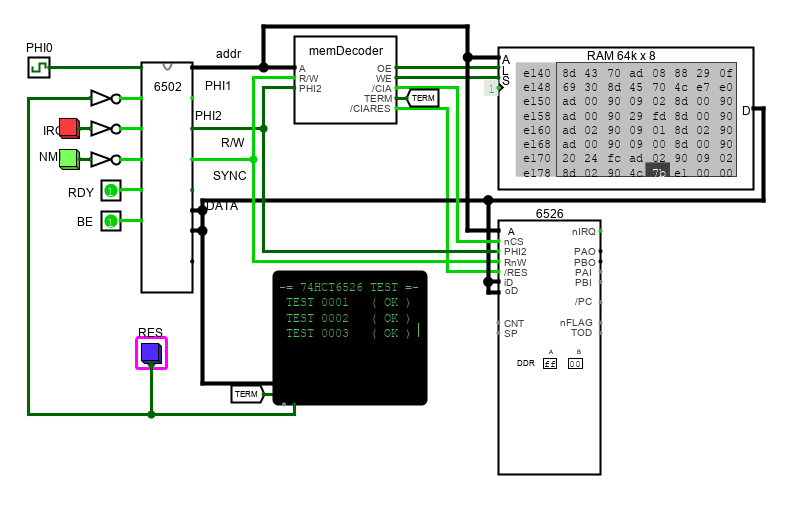The height and width of the screenshot is (518, 789).
Task: Click the PHI0 clock input symbol
Action: coord(38,67)
